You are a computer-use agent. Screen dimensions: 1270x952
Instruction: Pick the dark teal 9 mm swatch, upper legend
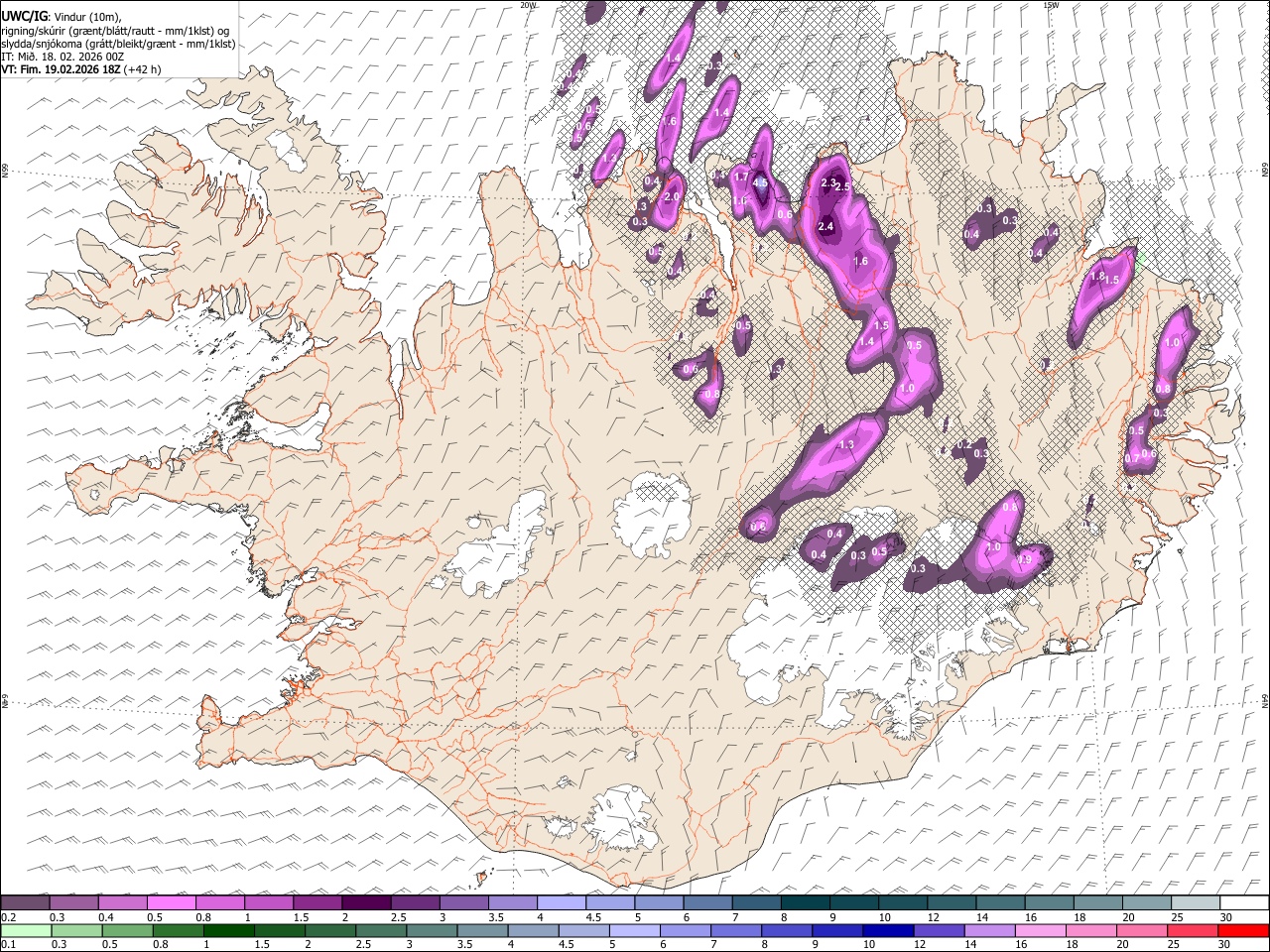(x=853, y=902)
